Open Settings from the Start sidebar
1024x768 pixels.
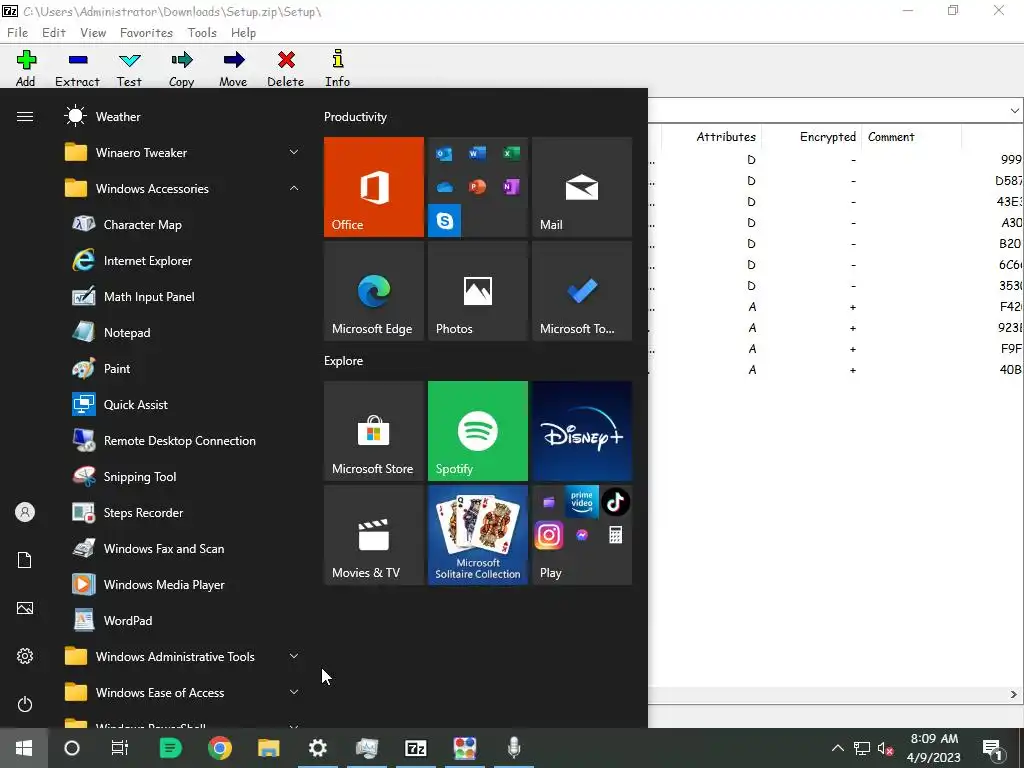click(x=25, y=656)
